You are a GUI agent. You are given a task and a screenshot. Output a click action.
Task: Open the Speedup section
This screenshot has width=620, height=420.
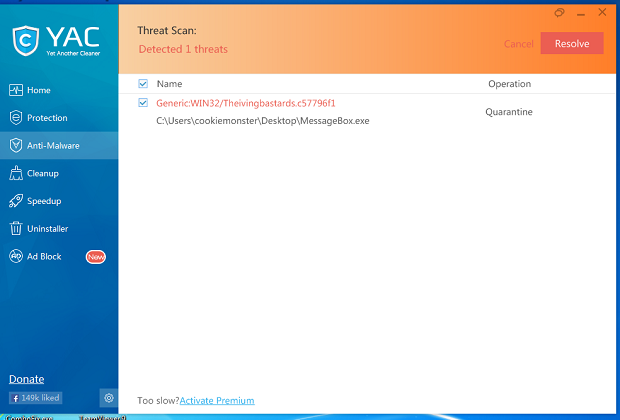[x=59, y=201]
